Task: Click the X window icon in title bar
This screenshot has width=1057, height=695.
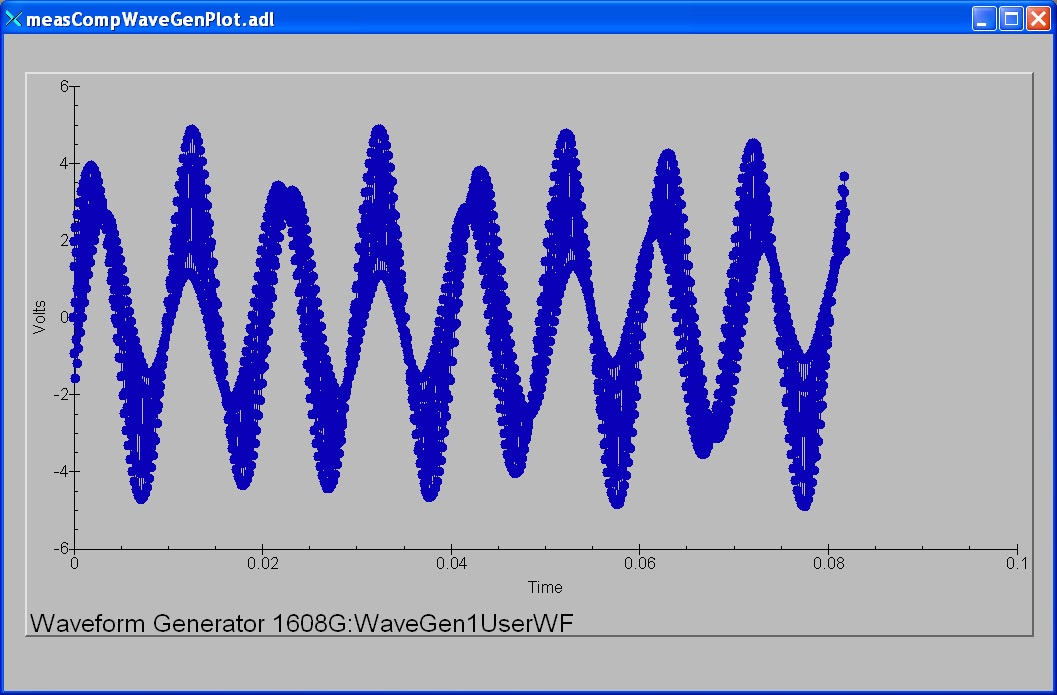Action: [13, 19]
